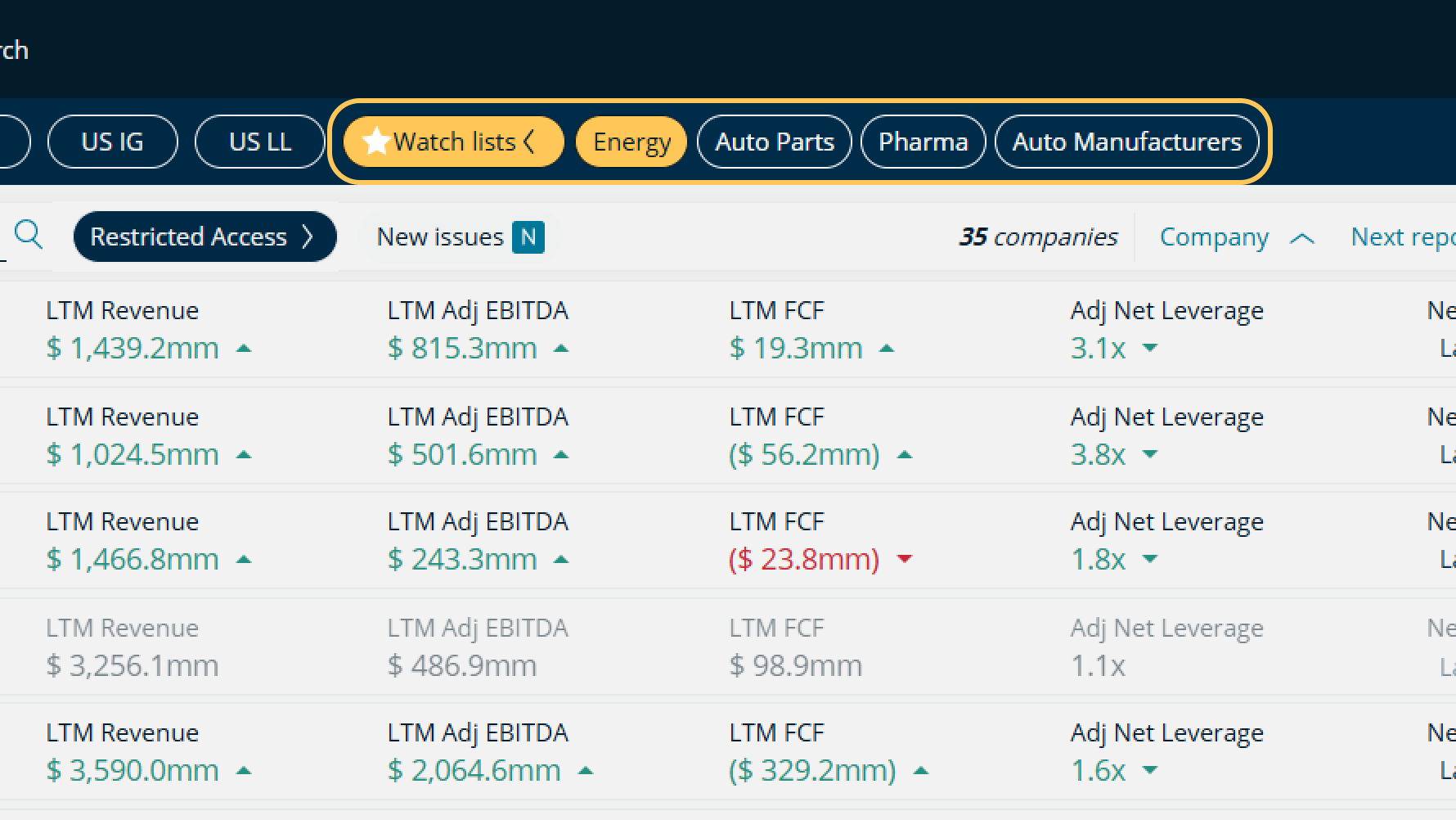Enable the Auto Parts watch list
The width and height of the screenshot is (1456, 820).
click(774, 142)
